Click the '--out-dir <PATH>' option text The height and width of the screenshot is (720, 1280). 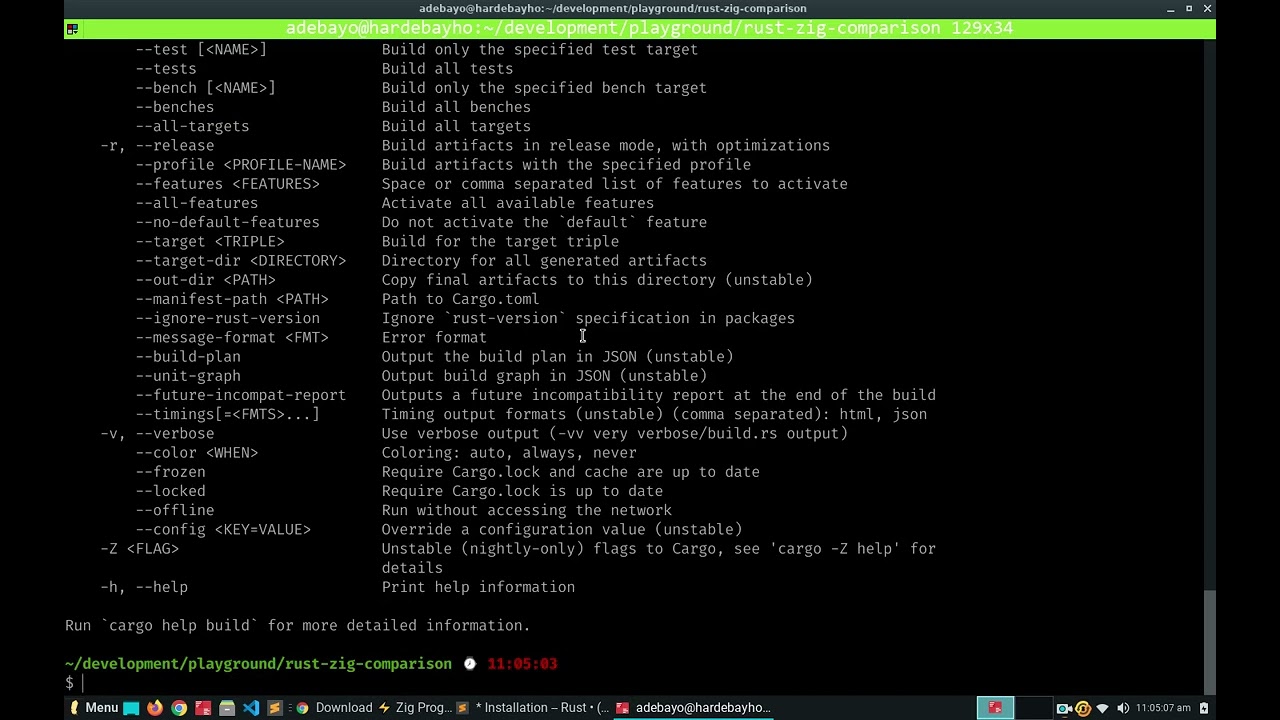coord(206,280)
